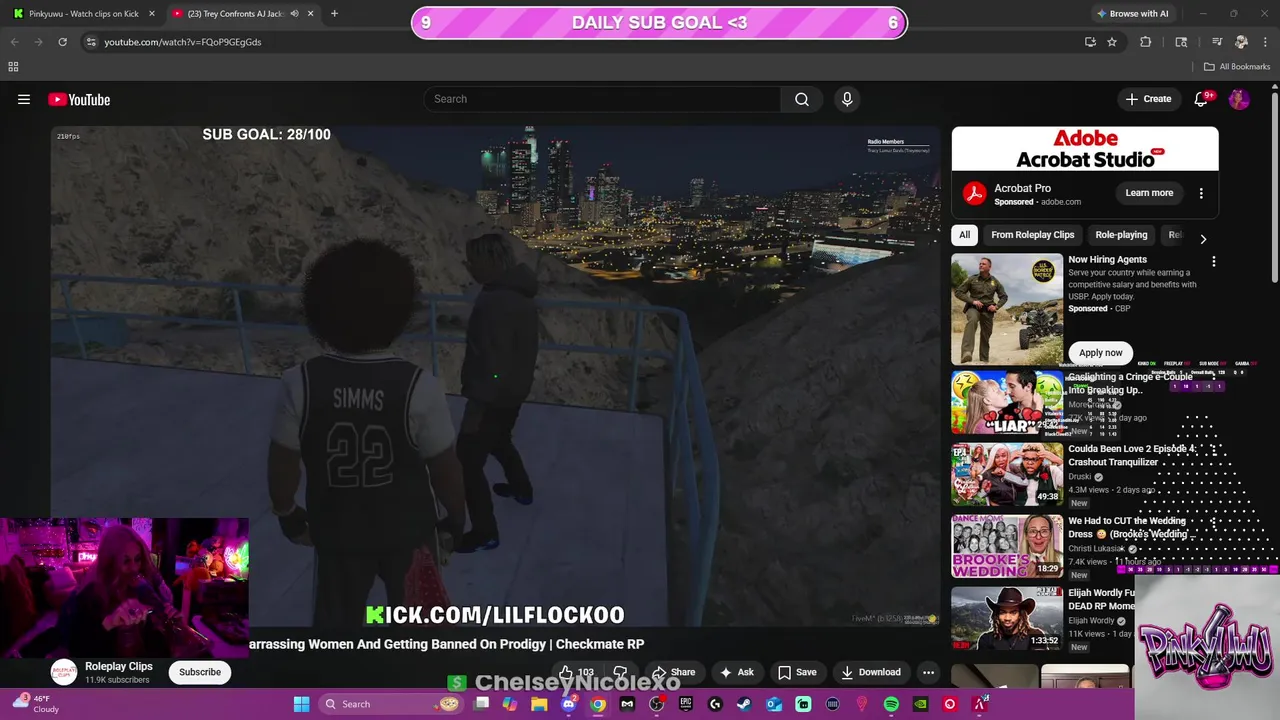Open the Now Hiring Agents ad title
Viewport: 1280px width, 720px height.
(x=1108, y=260)
